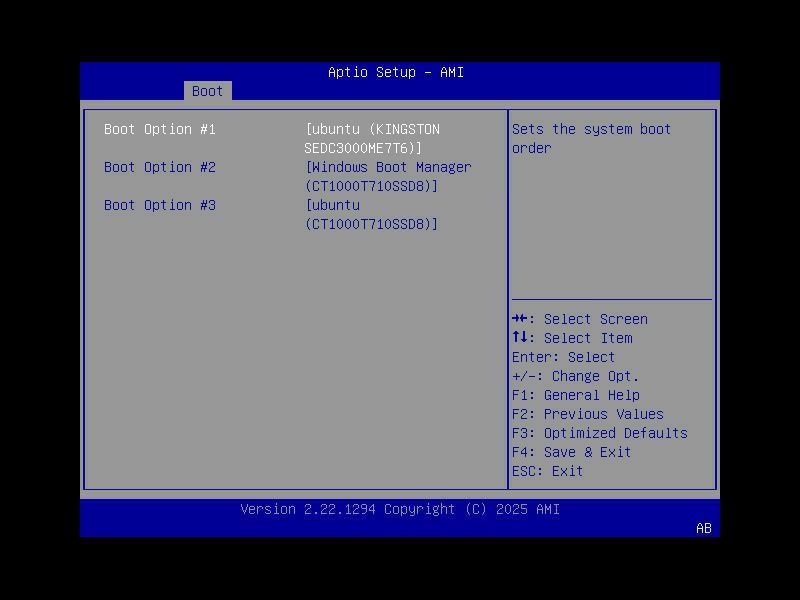
Task: Select the Boot Option #3 label
Action: [159, 205]
